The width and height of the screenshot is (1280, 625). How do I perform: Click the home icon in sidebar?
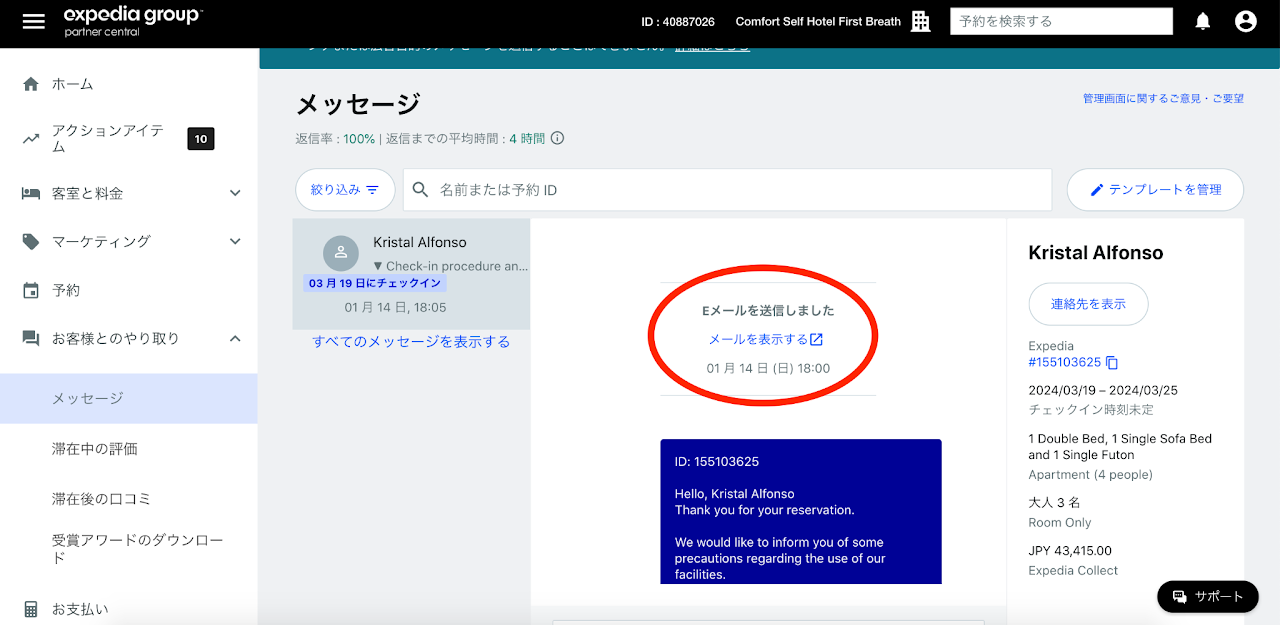click(x=31, y=84)
